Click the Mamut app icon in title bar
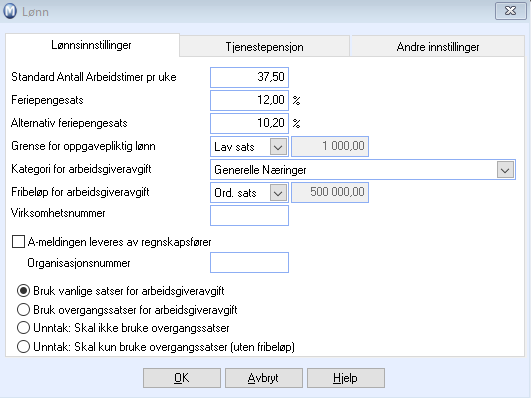Screen dimensions: 531x398 coord(10,11)
